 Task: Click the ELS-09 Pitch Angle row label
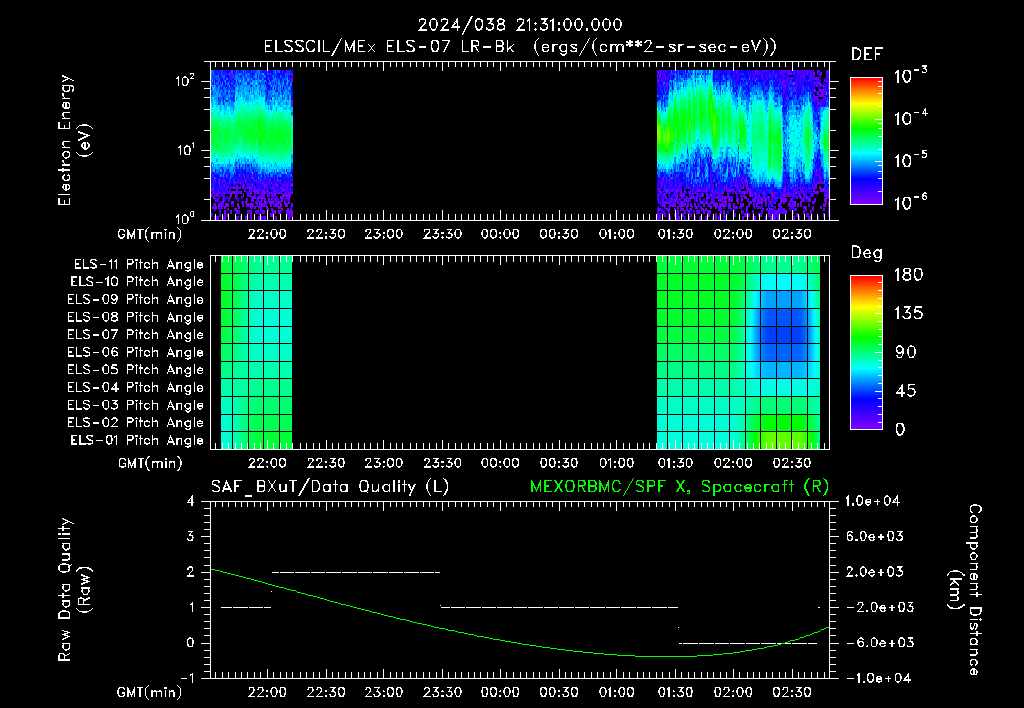click(136, 300)
